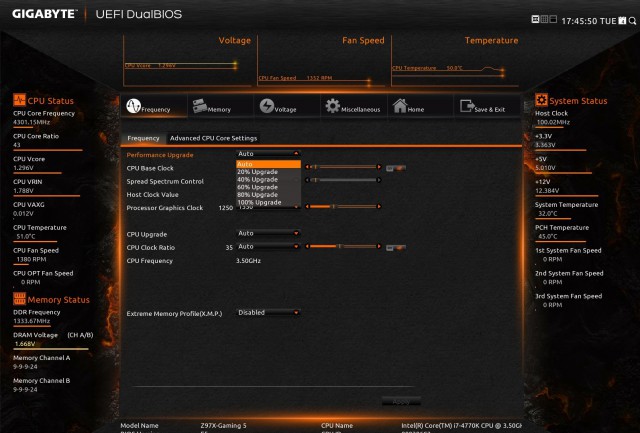Click the PCH Temperature 45.0°C reading

click(x=549, y=236)
